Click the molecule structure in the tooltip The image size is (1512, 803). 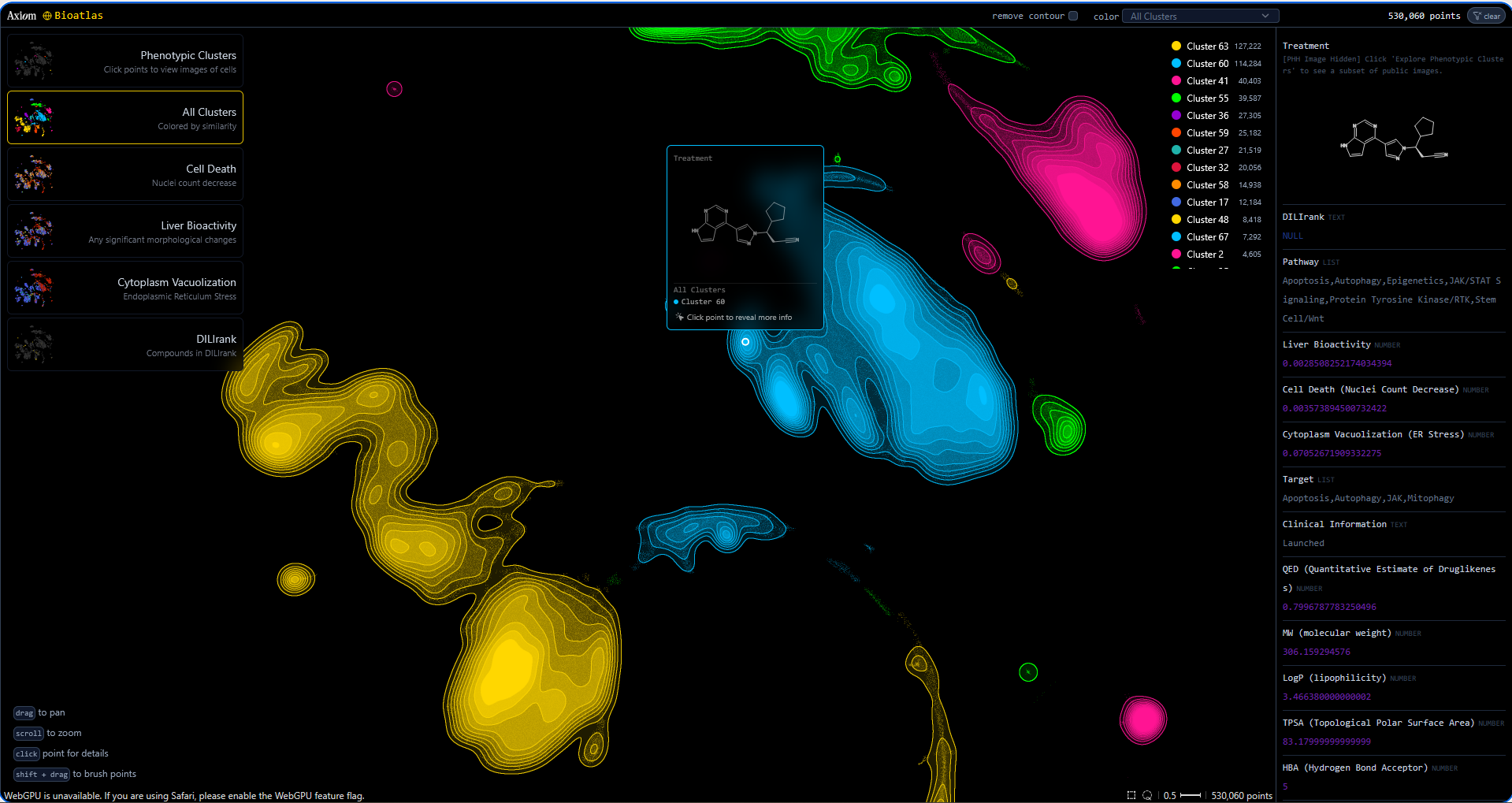[745, 225]
